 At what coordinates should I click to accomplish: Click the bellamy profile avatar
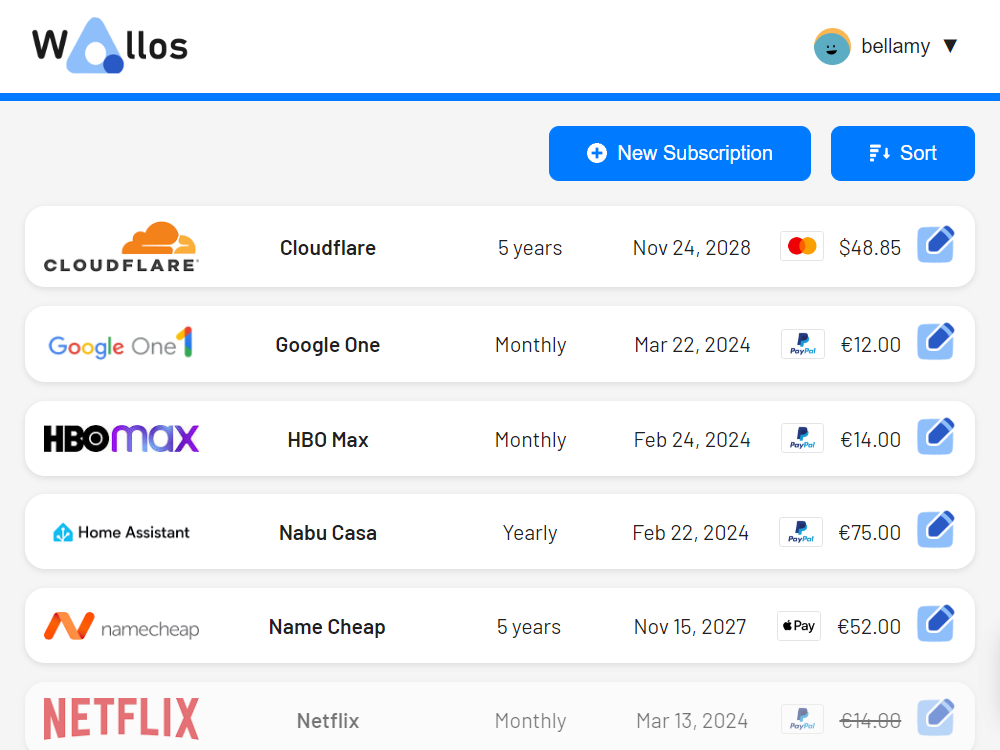tap(831, 46)
